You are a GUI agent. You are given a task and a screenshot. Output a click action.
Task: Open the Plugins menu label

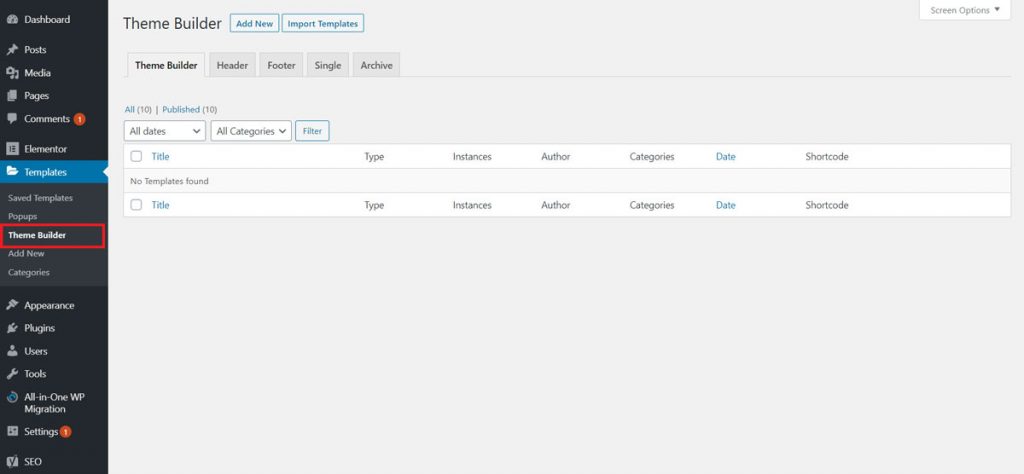coord(39,328)
